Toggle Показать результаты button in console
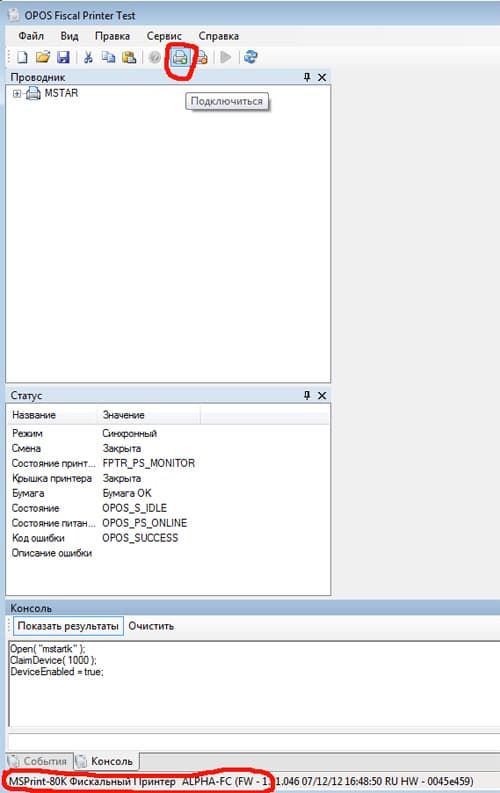Viewport: 500px width, 793px height. pos(68,626)
